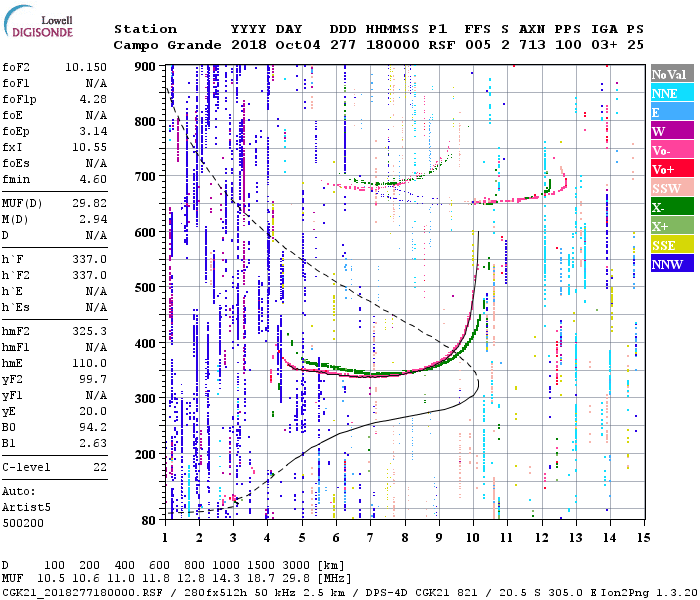Click the year 2018 in the header
This screenshot has height=600, width=700.
(249, 45)
